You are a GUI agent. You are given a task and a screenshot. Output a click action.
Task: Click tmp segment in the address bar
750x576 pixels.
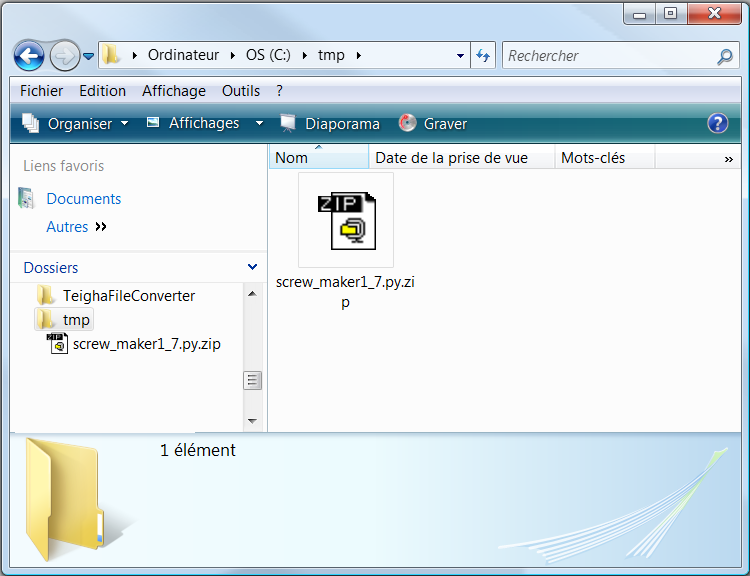click(x=331, y=55)
